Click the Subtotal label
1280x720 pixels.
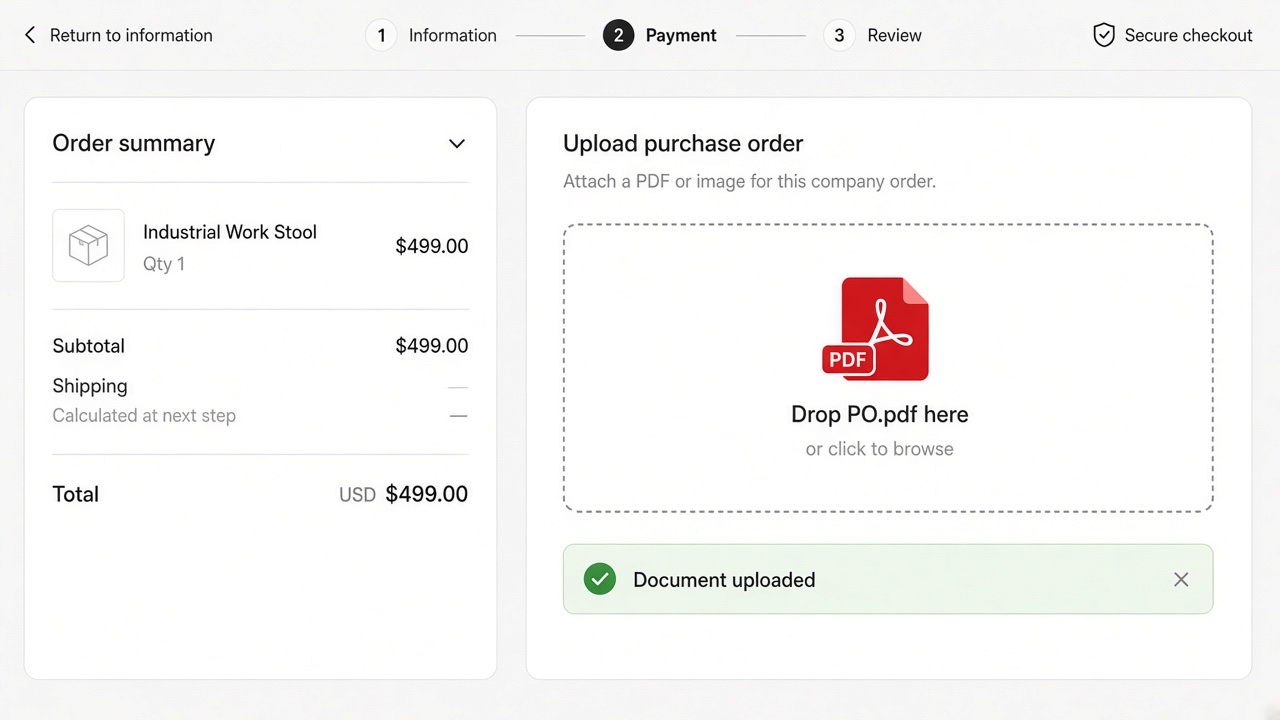(89, 346)
